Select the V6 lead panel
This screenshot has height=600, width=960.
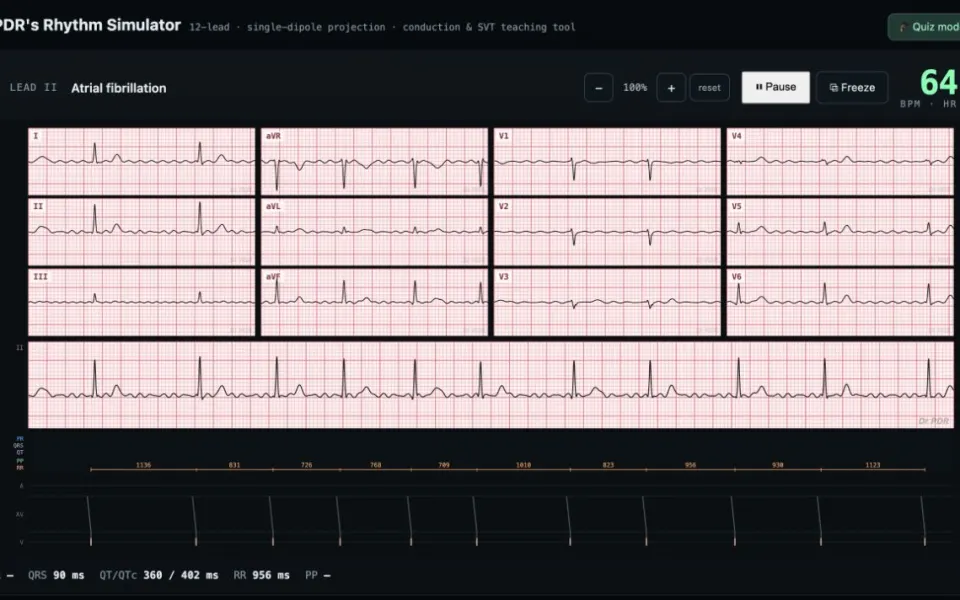point(840,302)
